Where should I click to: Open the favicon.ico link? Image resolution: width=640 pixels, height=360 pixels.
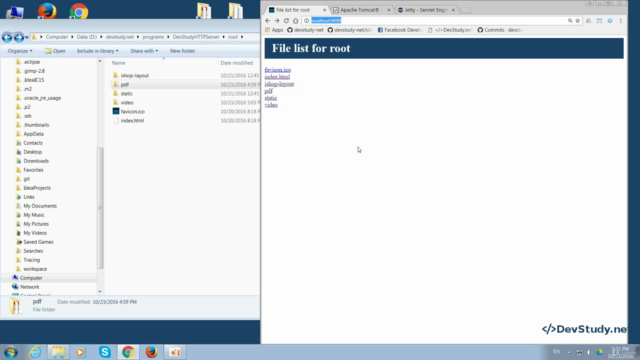278,70
